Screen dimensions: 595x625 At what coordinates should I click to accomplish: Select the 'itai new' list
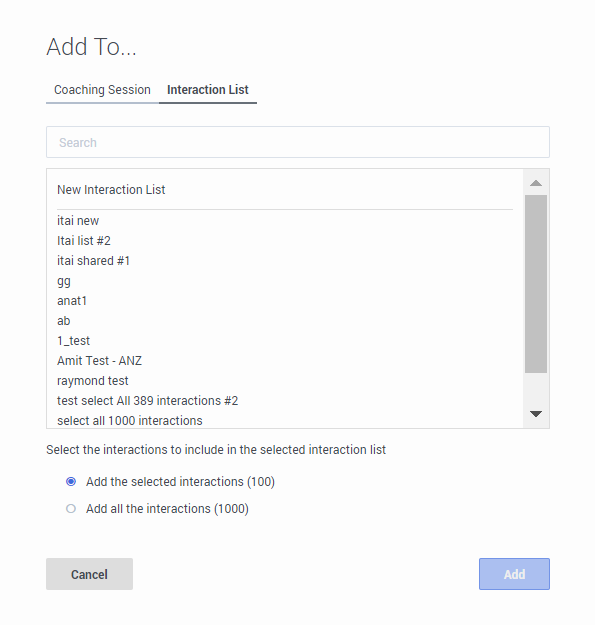[x=285, y=221]
